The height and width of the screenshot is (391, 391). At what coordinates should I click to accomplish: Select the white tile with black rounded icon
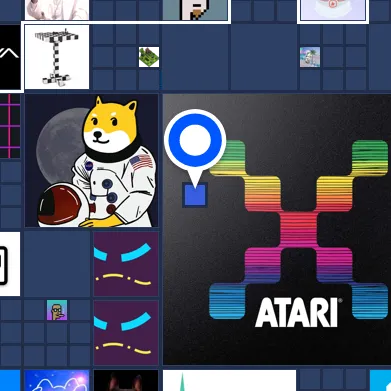(x=10, y=264)
